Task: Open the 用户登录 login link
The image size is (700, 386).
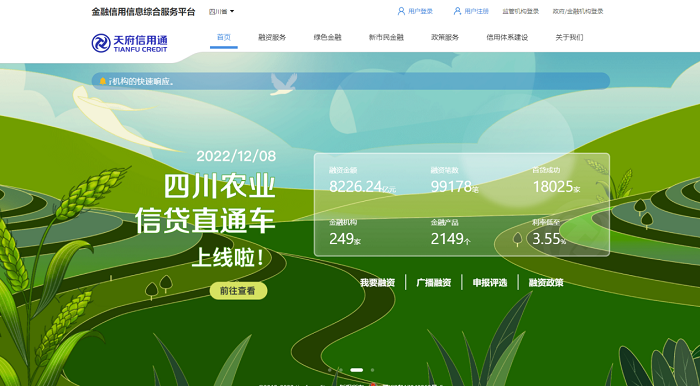Action: pos(420,11)
